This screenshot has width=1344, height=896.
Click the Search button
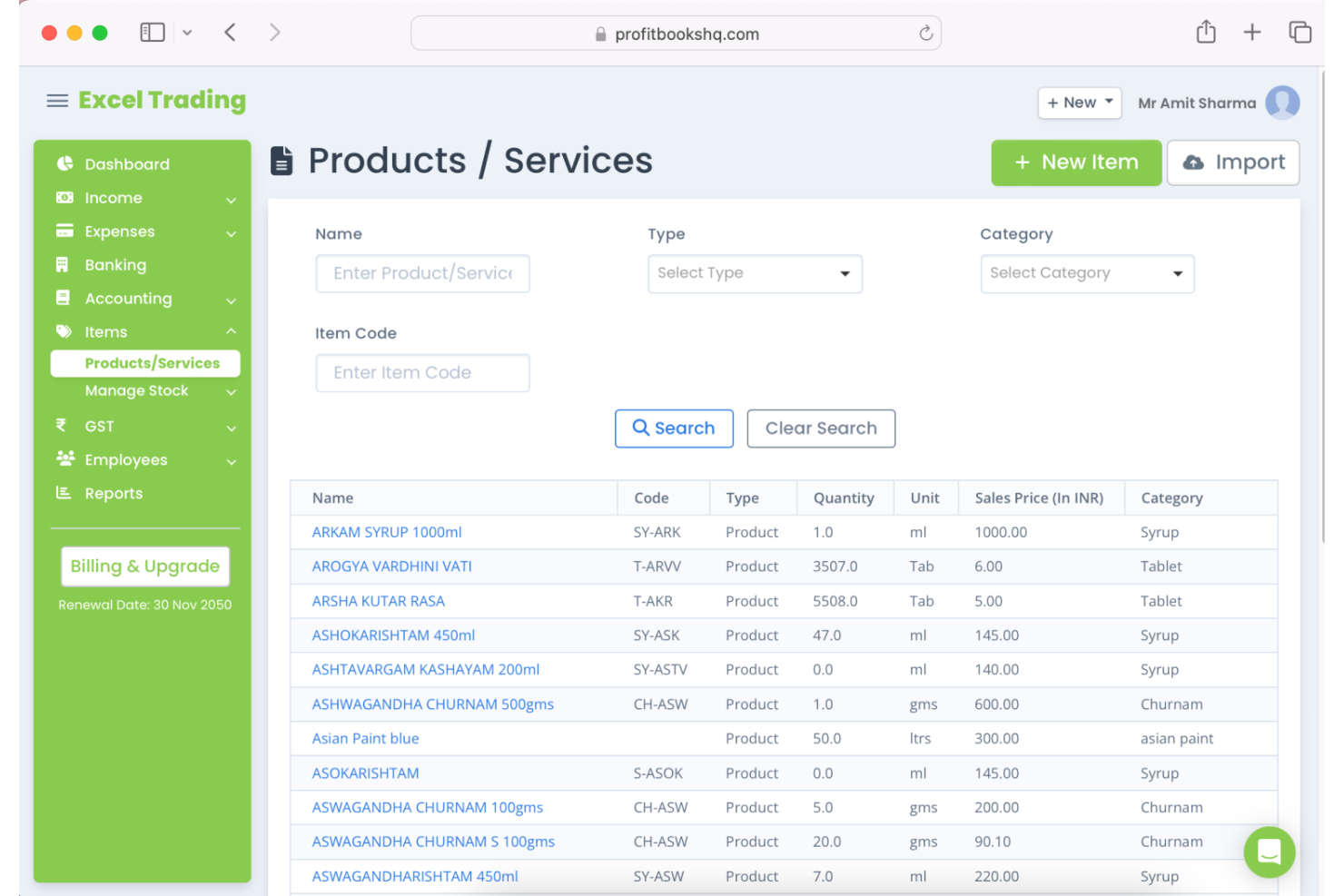point(674,428)
